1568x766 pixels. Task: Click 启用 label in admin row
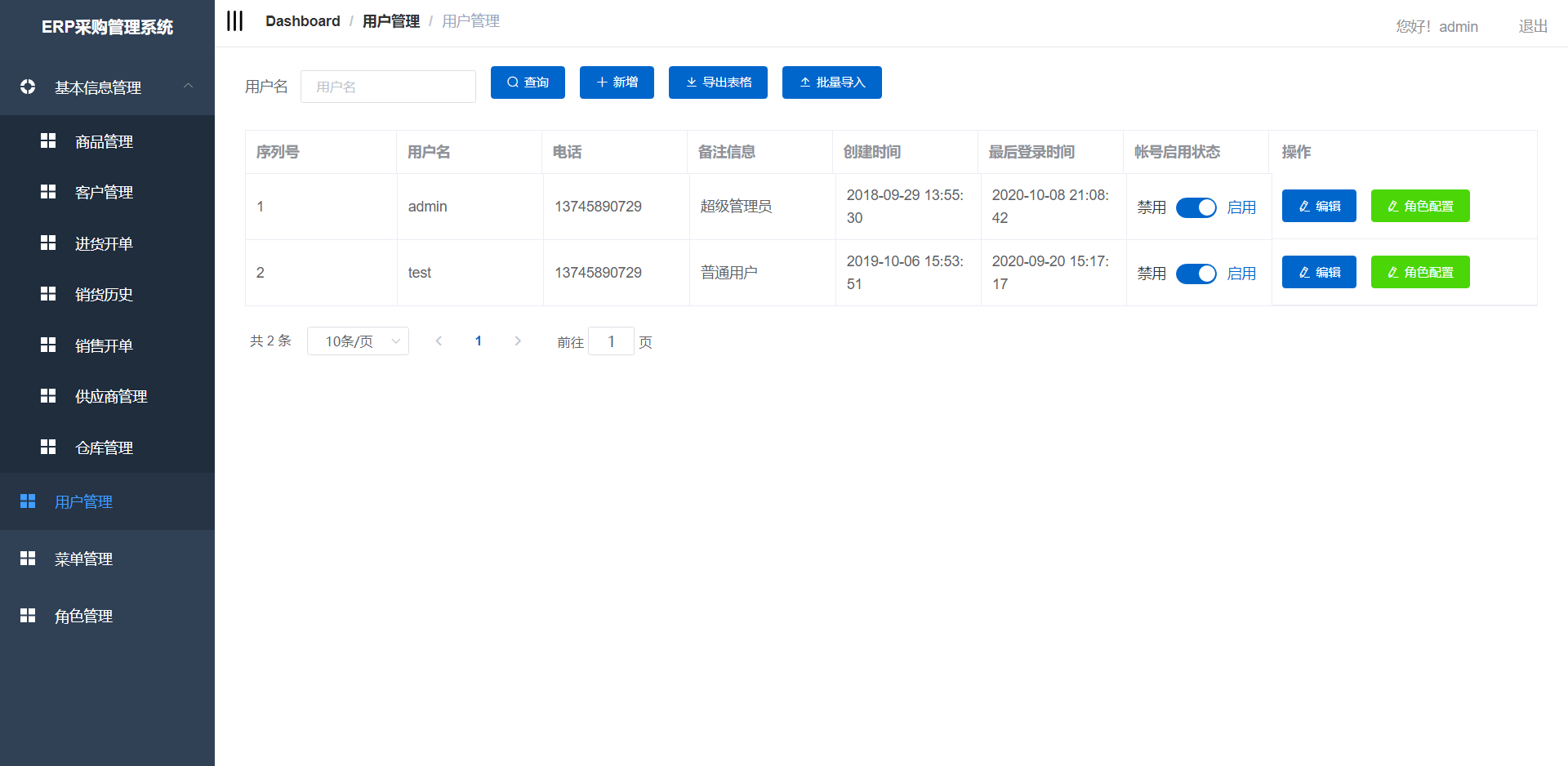click(x=1241, y=207)
